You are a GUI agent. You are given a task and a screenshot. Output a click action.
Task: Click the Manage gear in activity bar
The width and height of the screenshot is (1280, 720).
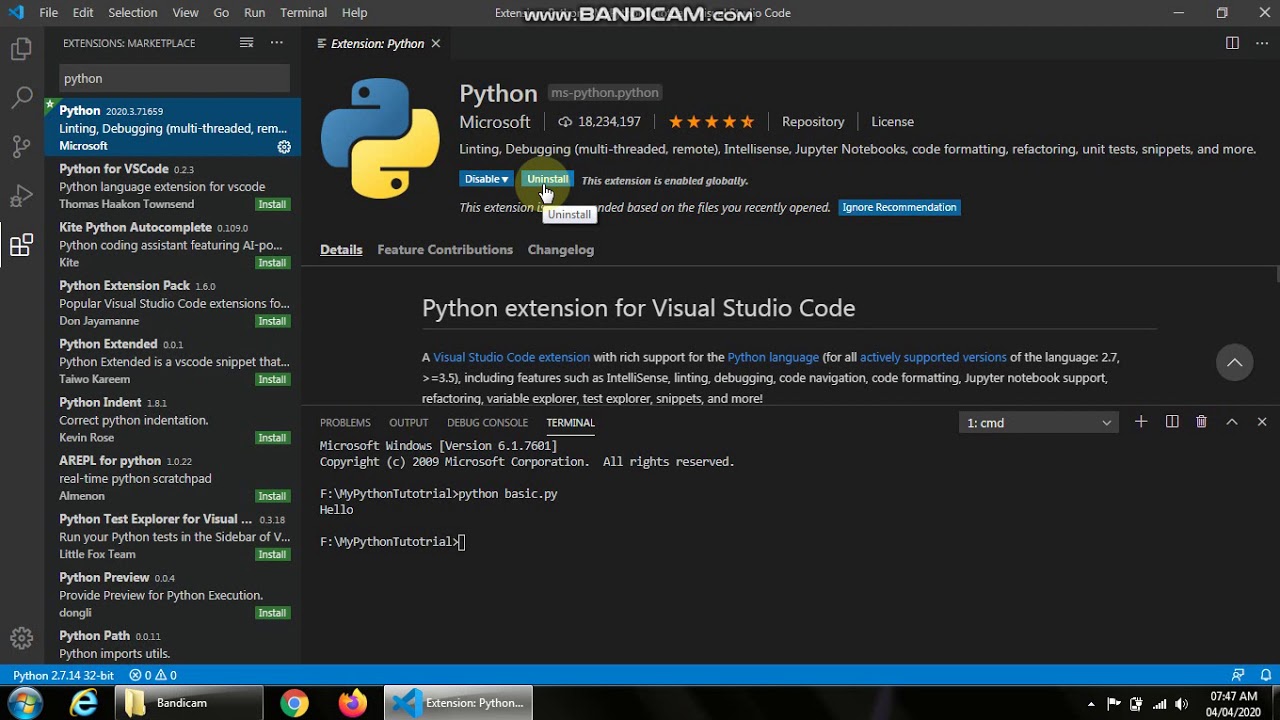click(22, 638)
